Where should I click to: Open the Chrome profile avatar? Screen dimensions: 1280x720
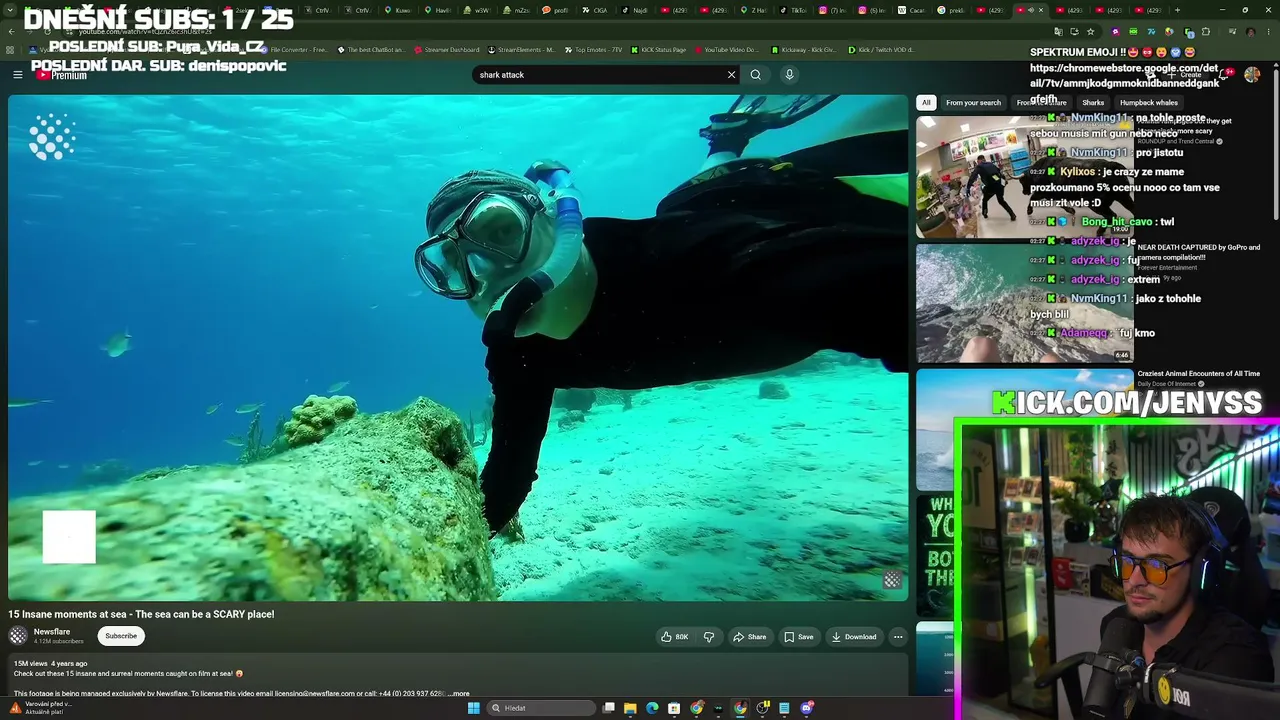[1250, 32]
